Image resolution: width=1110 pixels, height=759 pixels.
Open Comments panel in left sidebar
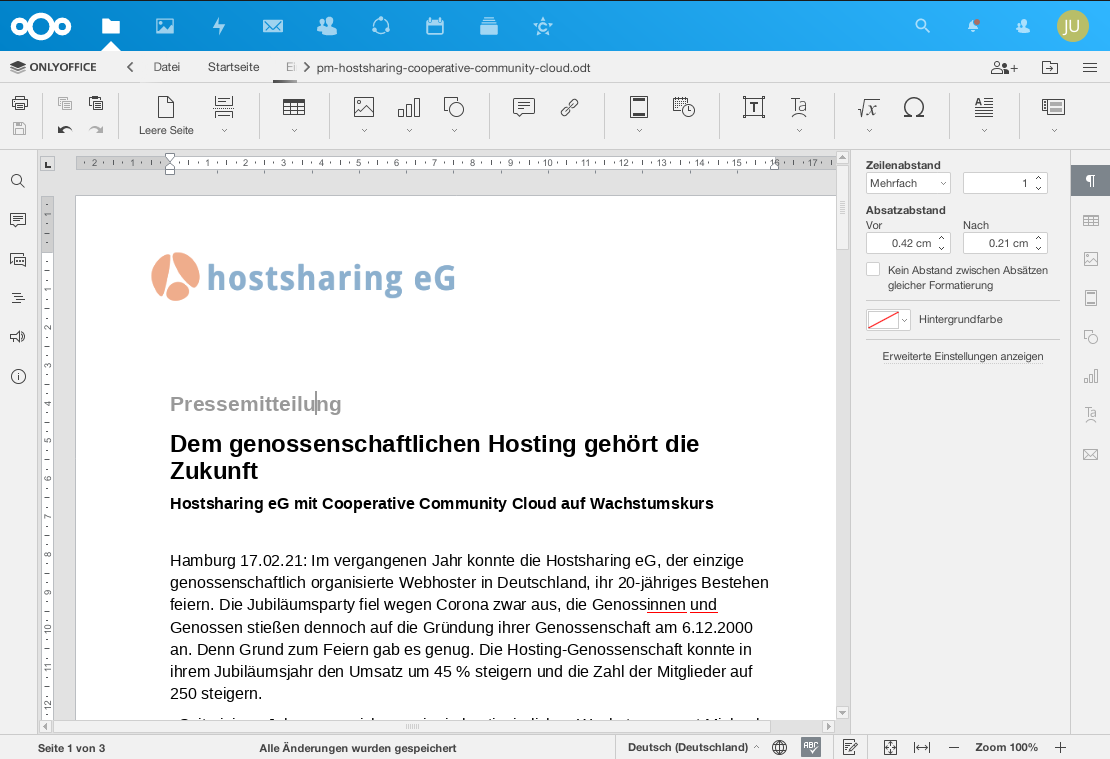pyautogui.click(x=18, y=219)
